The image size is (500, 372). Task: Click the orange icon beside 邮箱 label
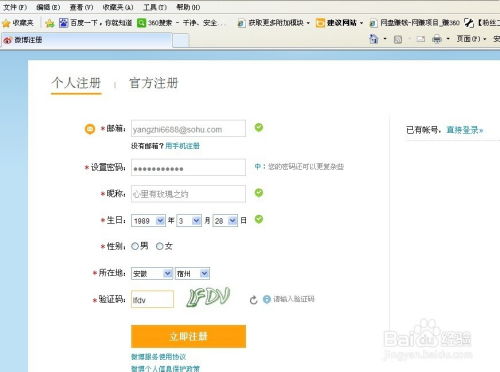(90, 129)
